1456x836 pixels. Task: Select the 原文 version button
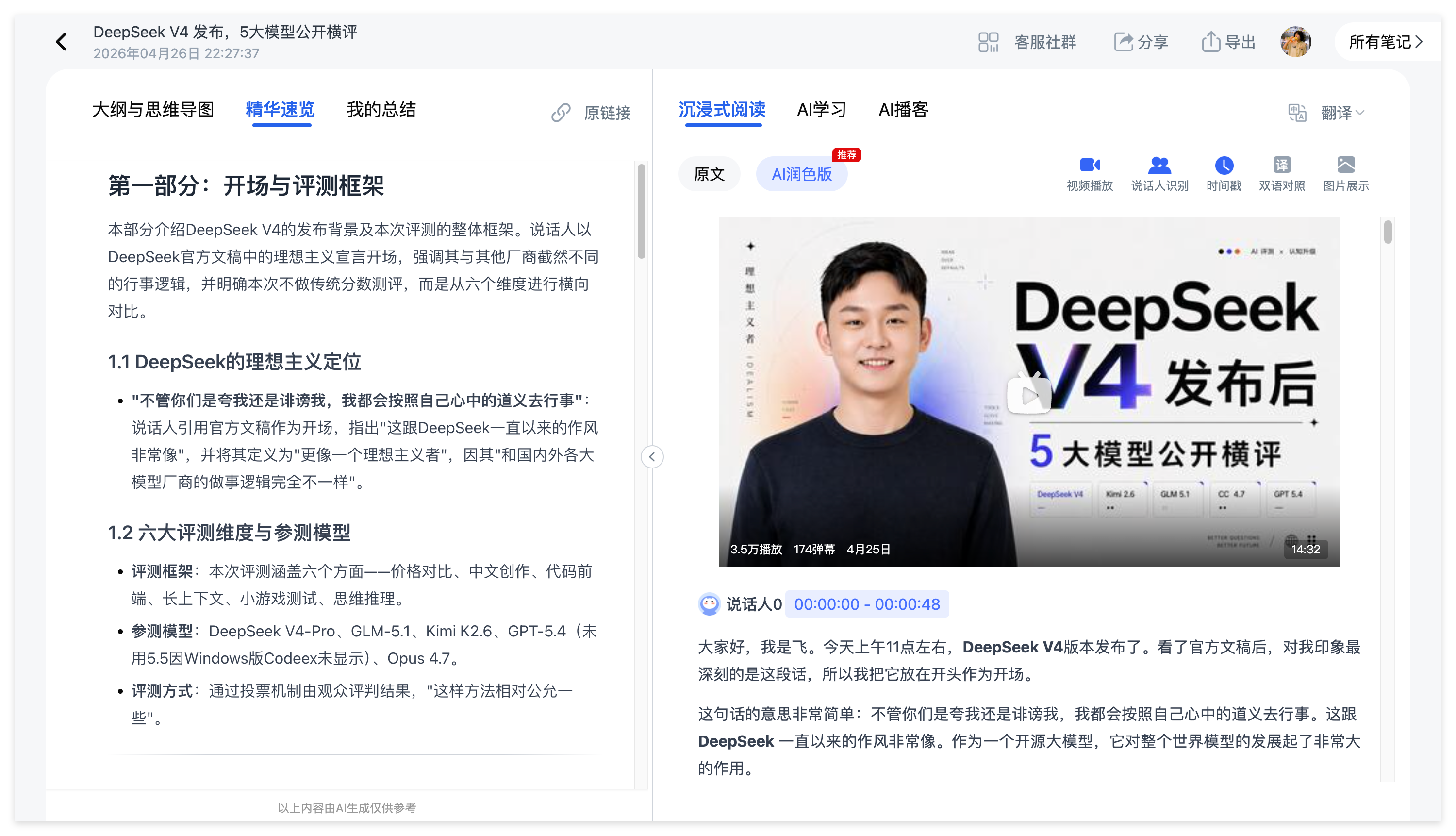click(x=709, y=174)
